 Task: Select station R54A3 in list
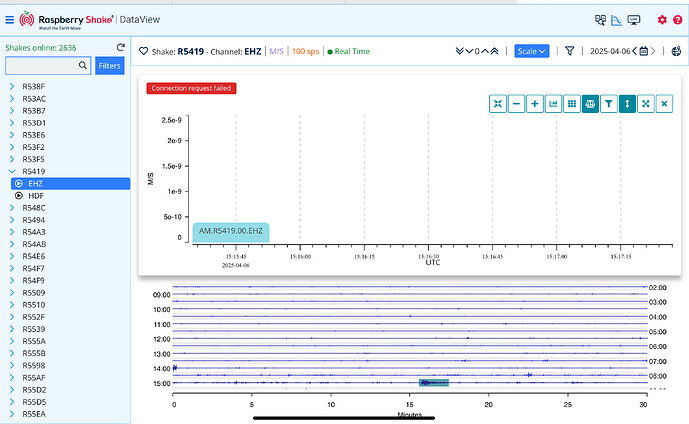(34, 232)
